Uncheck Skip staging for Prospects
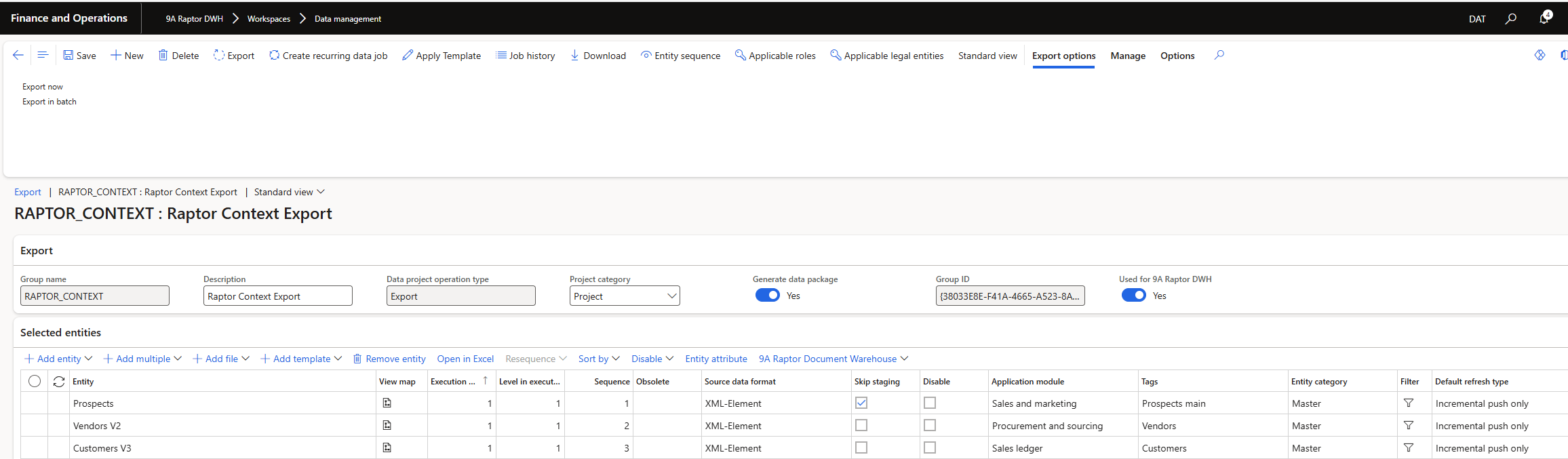The height and width of the screenshot is (459, 1568). pos(861,403)
